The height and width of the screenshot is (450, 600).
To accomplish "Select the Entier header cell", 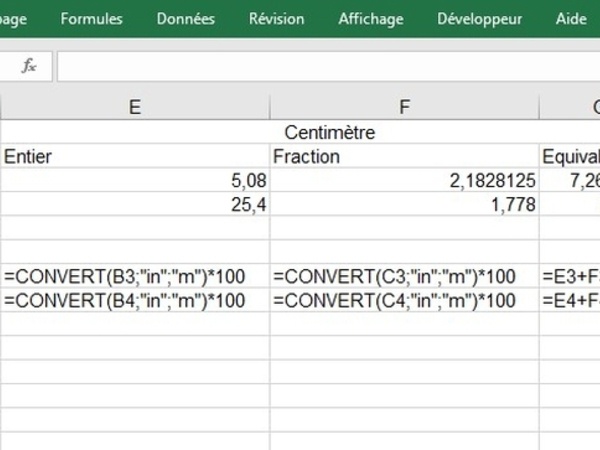I will pos(135,156).
